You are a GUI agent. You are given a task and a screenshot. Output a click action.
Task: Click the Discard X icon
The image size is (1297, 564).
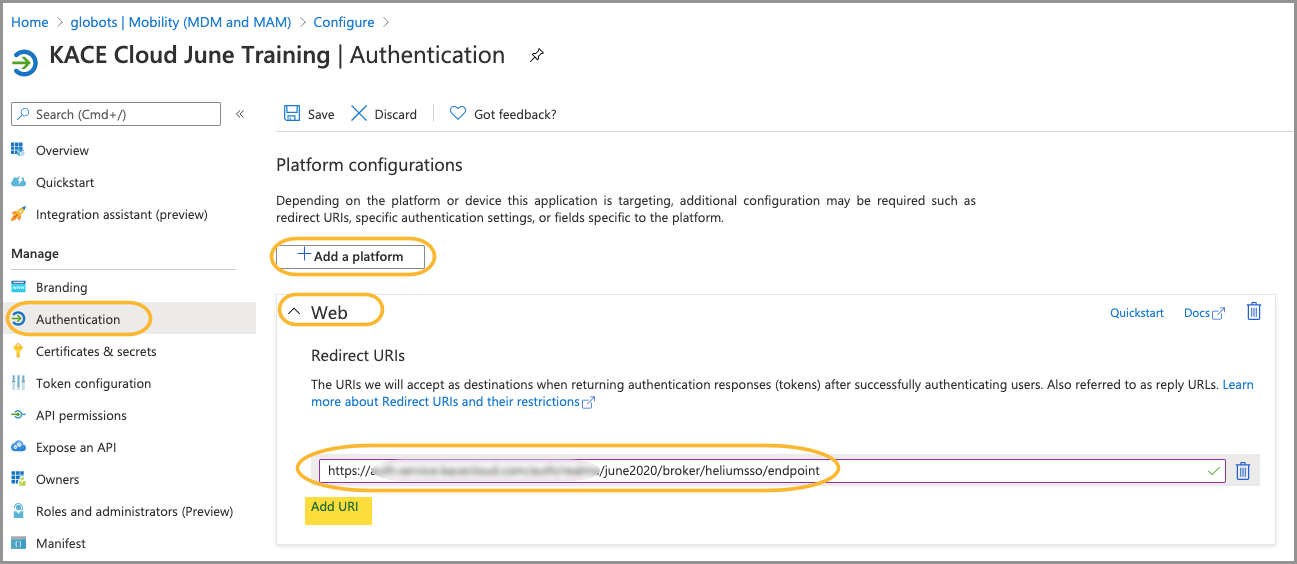pyautogui.click(x=359, y=114)
